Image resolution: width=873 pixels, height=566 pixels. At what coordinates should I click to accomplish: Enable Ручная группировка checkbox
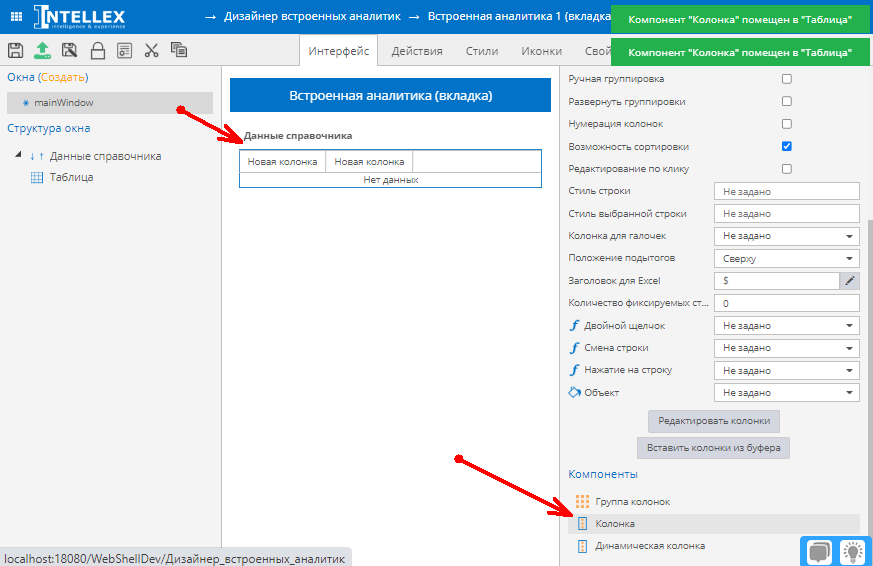pyautogui.click(x=787, y=79)
